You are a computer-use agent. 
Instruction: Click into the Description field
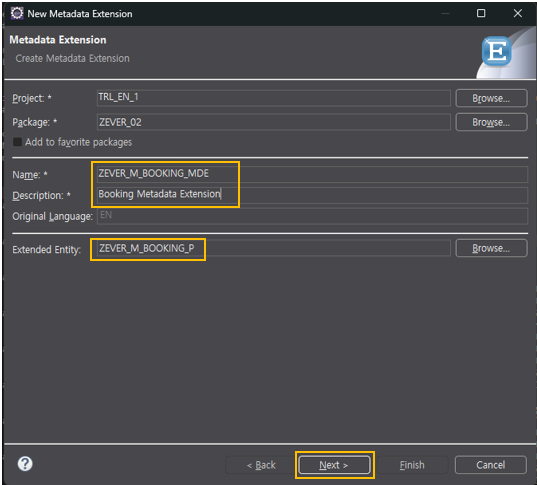pos(312,195)
